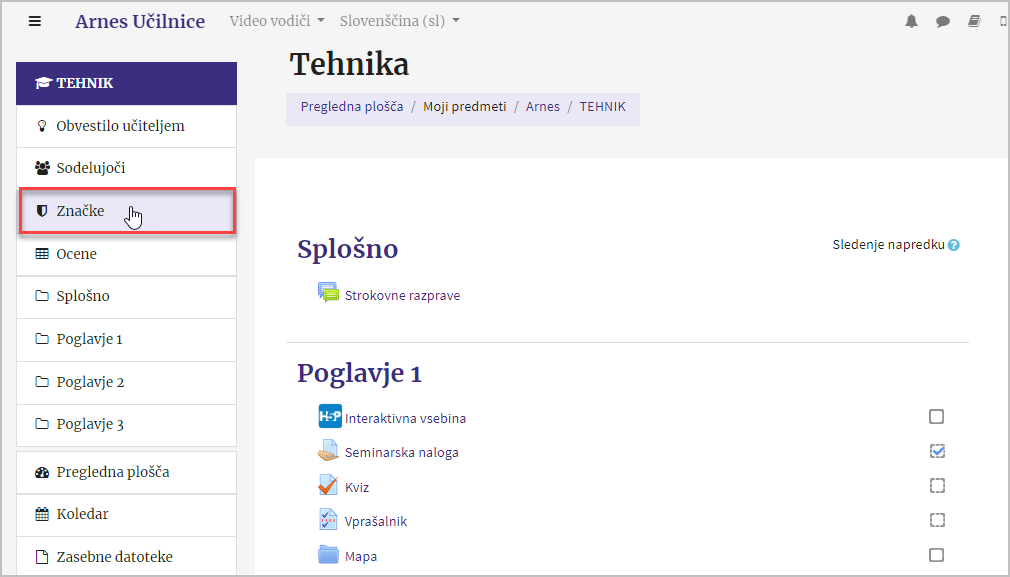Click the folder icon beside Poglavje 1 in sidebar
The height and width of the screenshot is (577, 1010).
coord(42,339)
